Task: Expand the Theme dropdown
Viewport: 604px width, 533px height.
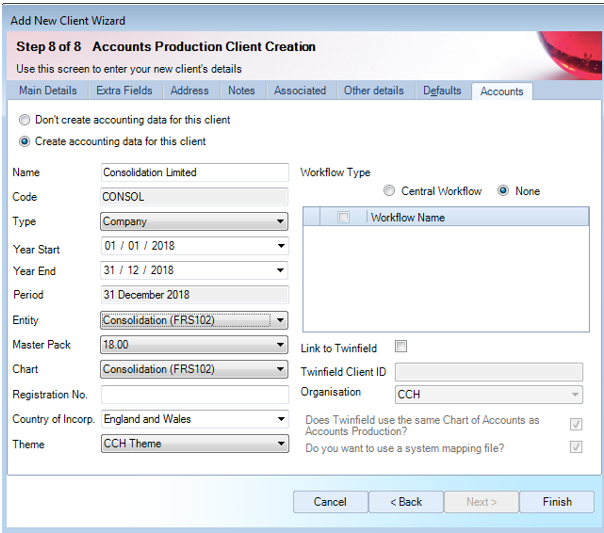Action: point(195,444)
